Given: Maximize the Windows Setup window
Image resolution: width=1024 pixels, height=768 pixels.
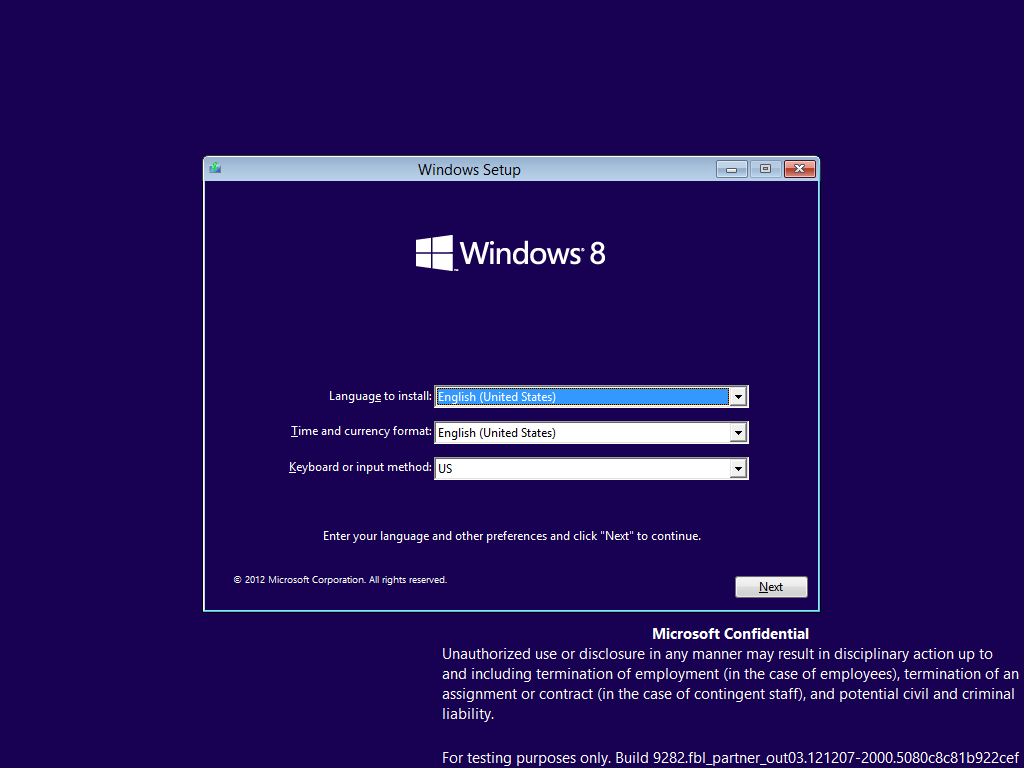Looking at the screenshot, I should tap(765, 169).
